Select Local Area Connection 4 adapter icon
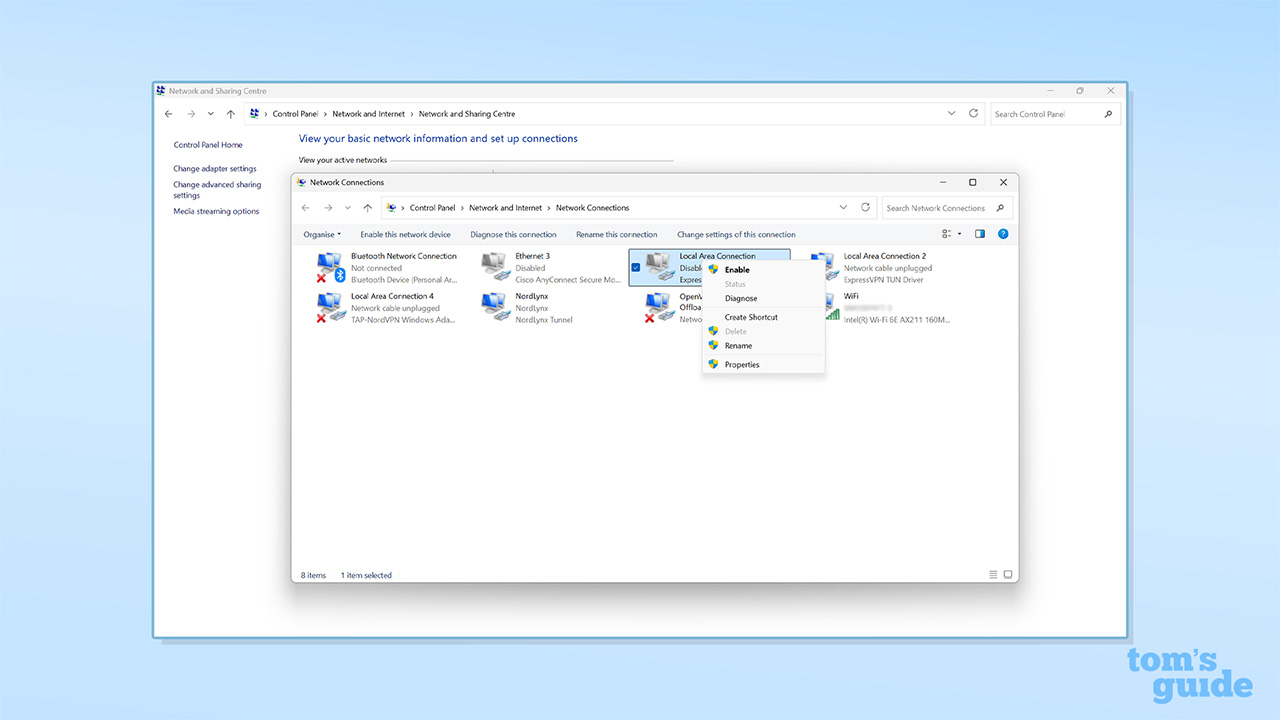This screenshot has width=1280, height=720. click(330, 307)
